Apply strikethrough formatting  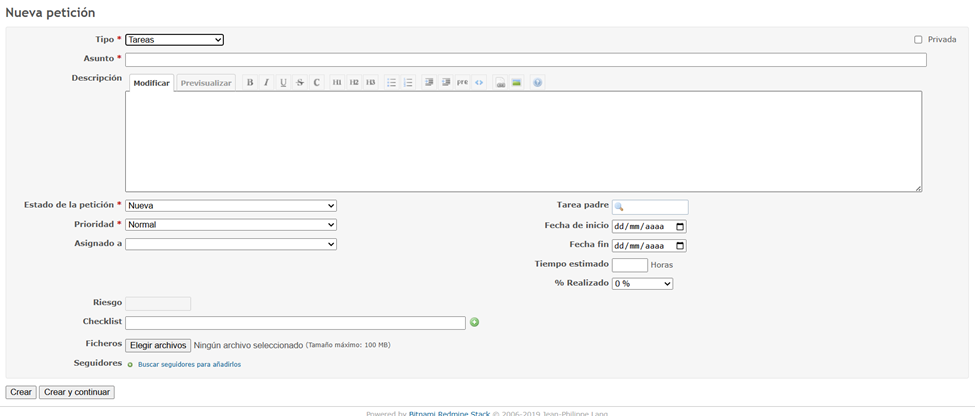click(x=300, y=82)
